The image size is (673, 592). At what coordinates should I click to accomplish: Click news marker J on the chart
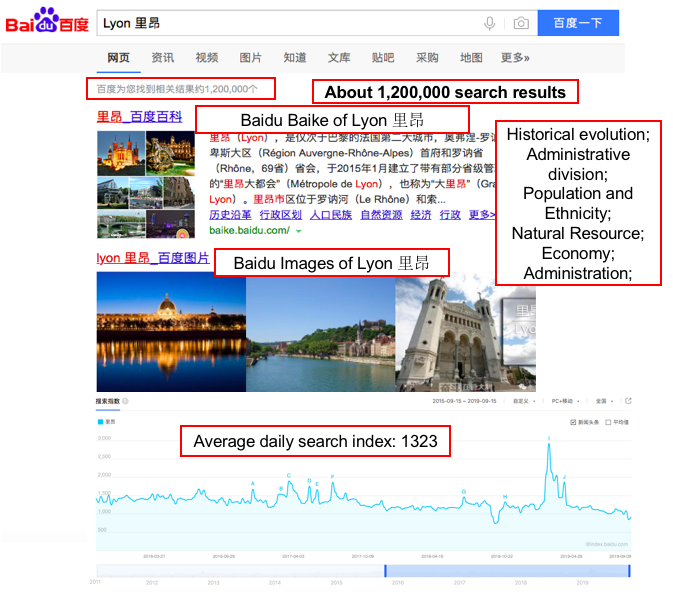564,477
